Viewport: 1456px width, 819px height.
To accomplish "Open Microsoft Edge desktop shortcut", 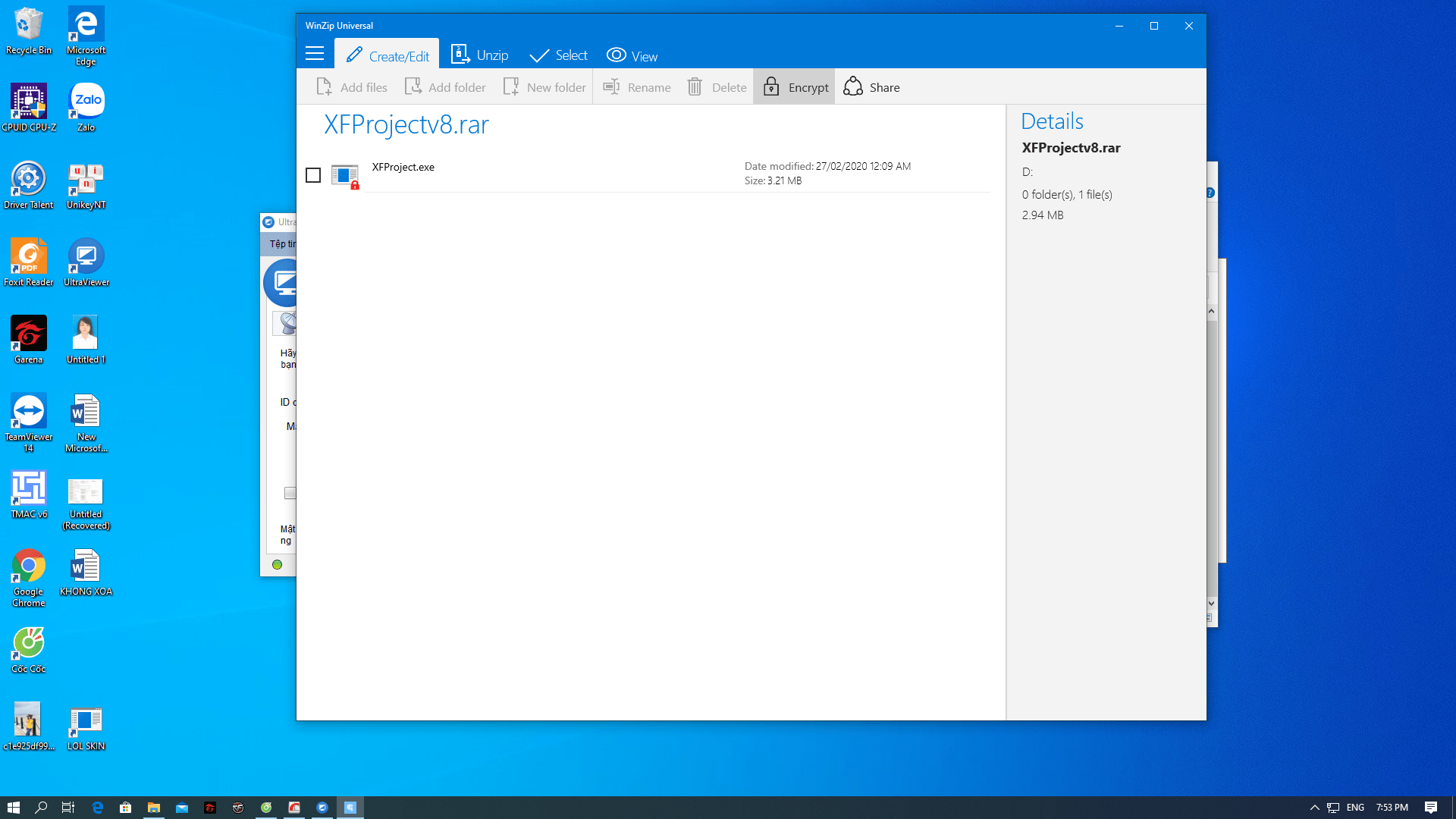I will pos(86,36).
